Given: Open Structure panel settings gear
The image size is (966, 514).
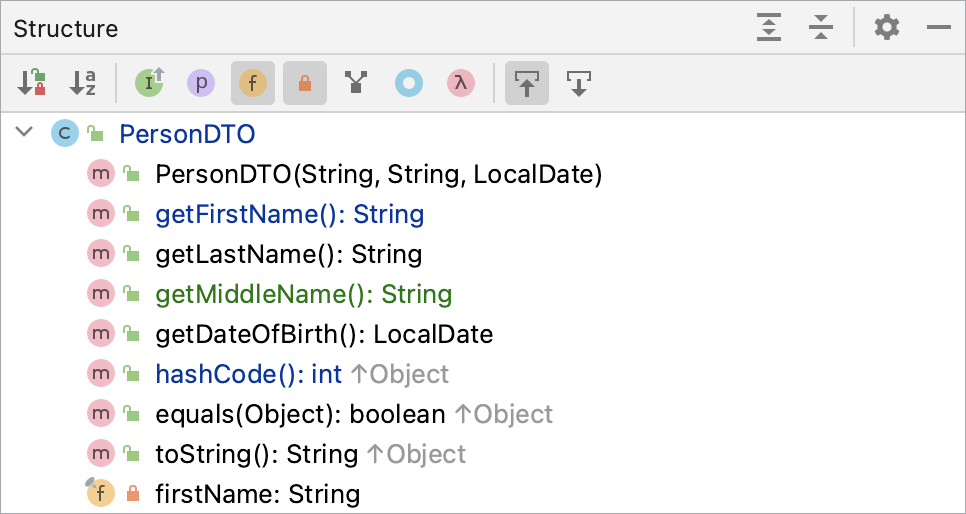Looking at the screenshot, I should pos(887,28).
